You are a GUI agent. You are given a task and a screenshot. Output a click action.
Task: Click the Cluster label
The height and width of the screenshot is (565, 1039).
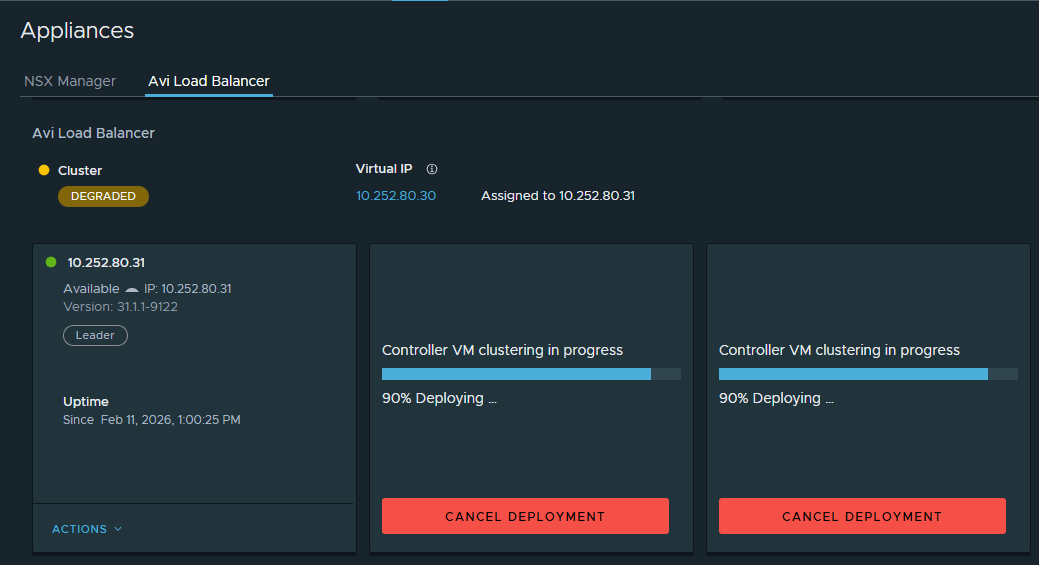click(80, 170)
